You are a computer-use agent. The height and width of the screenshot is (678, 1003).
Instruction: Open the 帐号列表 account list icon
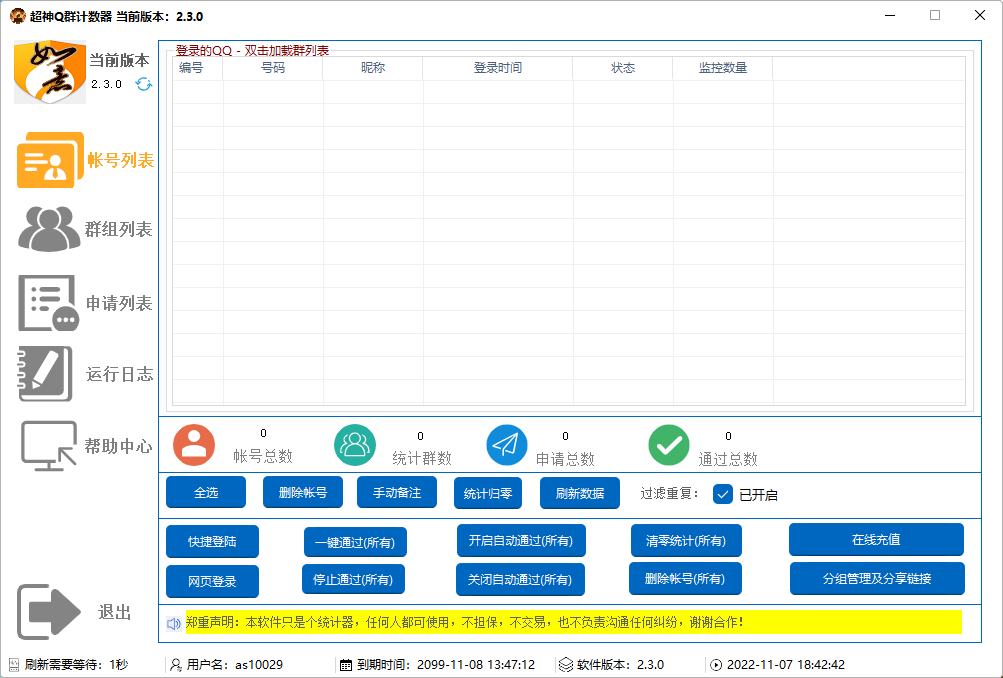click(x=50, y=160)
